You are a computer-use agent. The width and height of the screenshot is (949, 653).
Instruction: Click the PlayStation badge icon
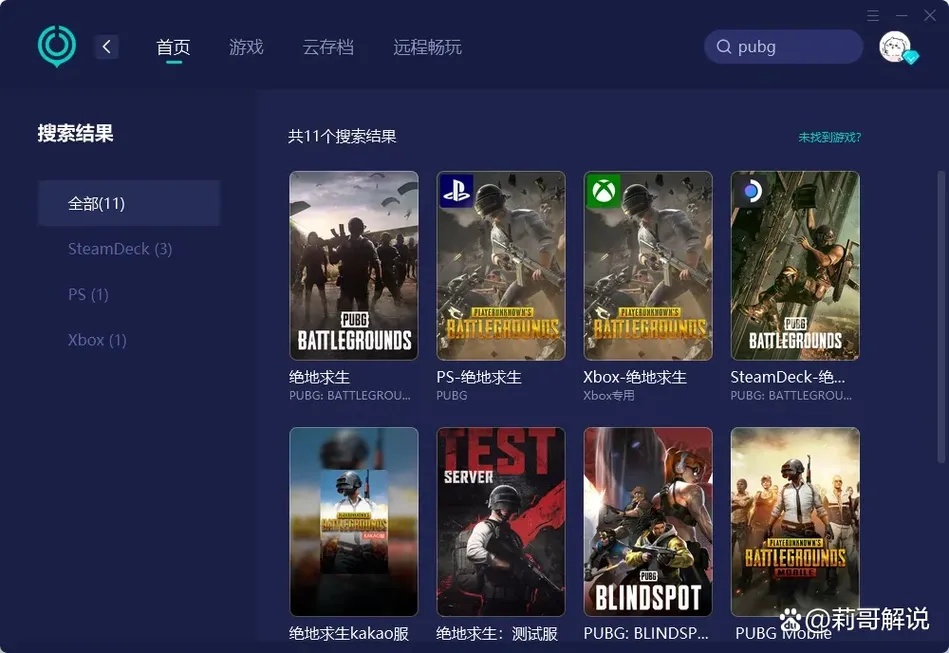point(456,191)
